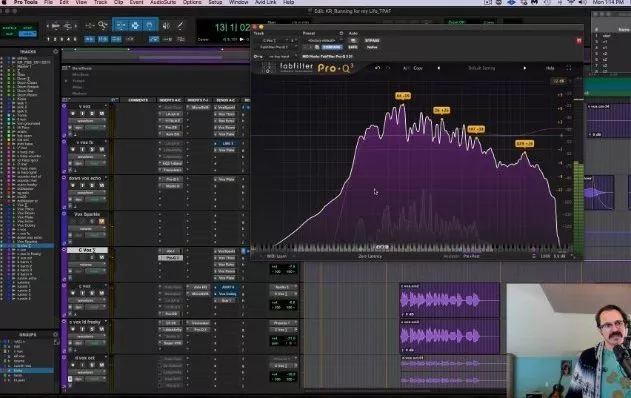The image size is (631, 398).
Task: Open 'Default Setting' preset menu in Pro-Q 3
Action: point(481,68)
